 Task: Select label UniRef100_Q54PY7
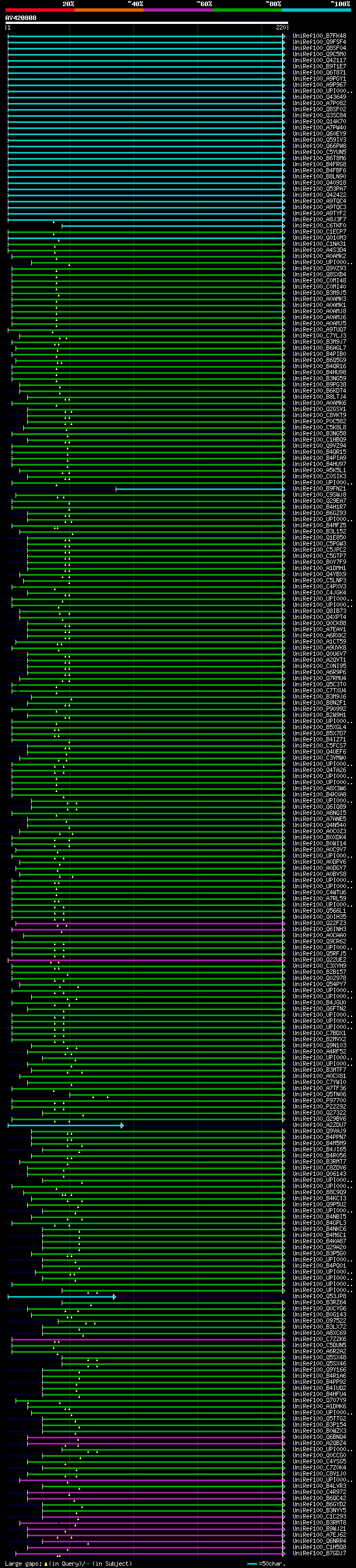tap(319, 983)
